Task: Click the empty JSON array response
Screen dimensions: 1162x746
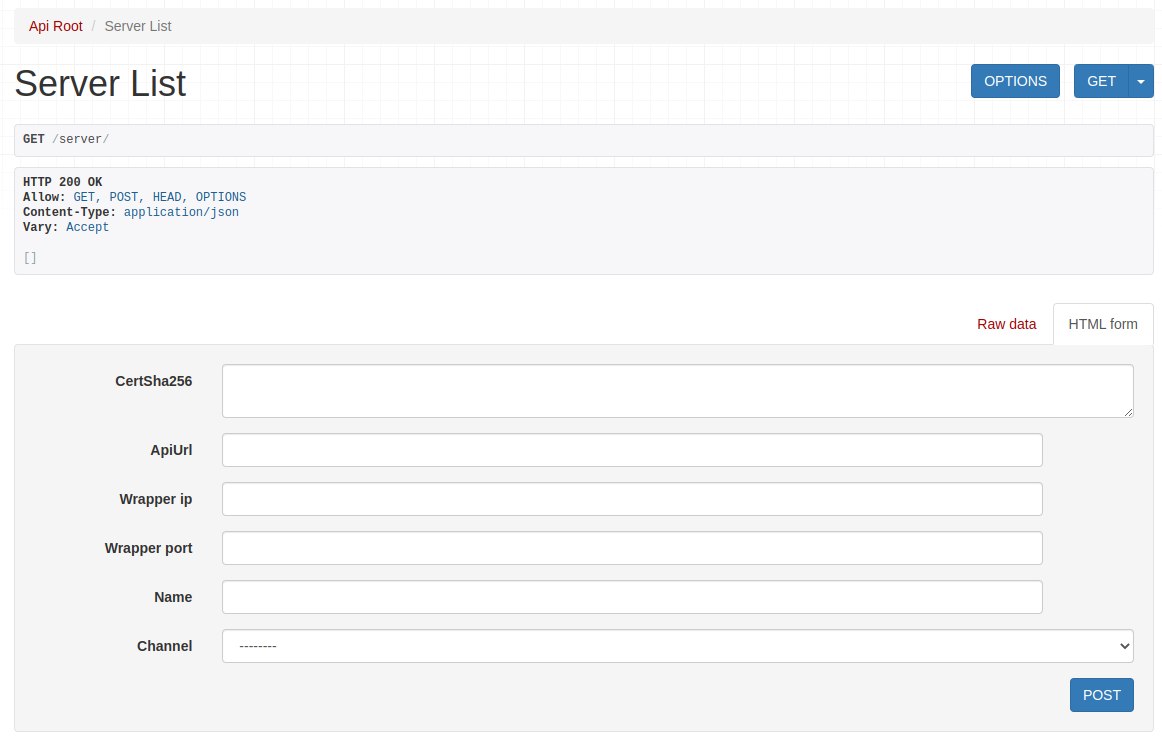Action: point(30,258)
